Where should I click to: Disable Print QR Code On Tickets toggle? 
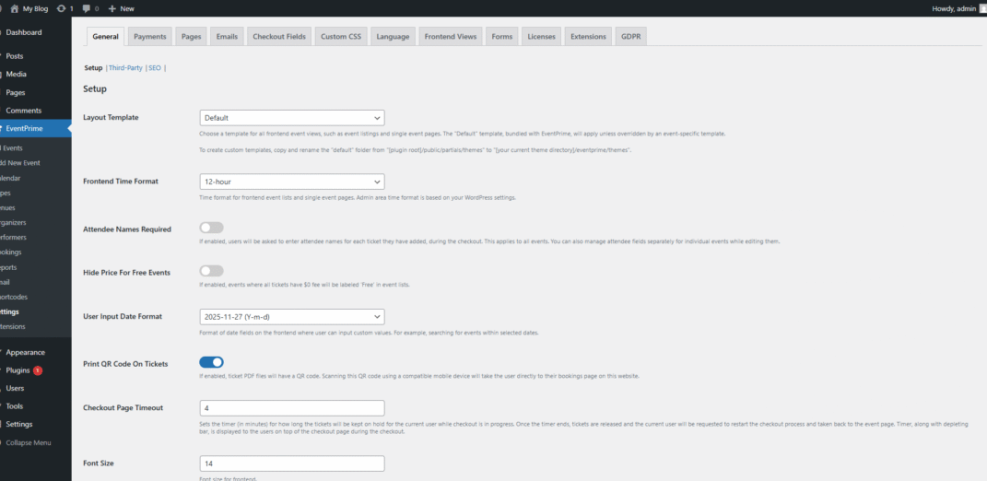[x=212, y=362]
